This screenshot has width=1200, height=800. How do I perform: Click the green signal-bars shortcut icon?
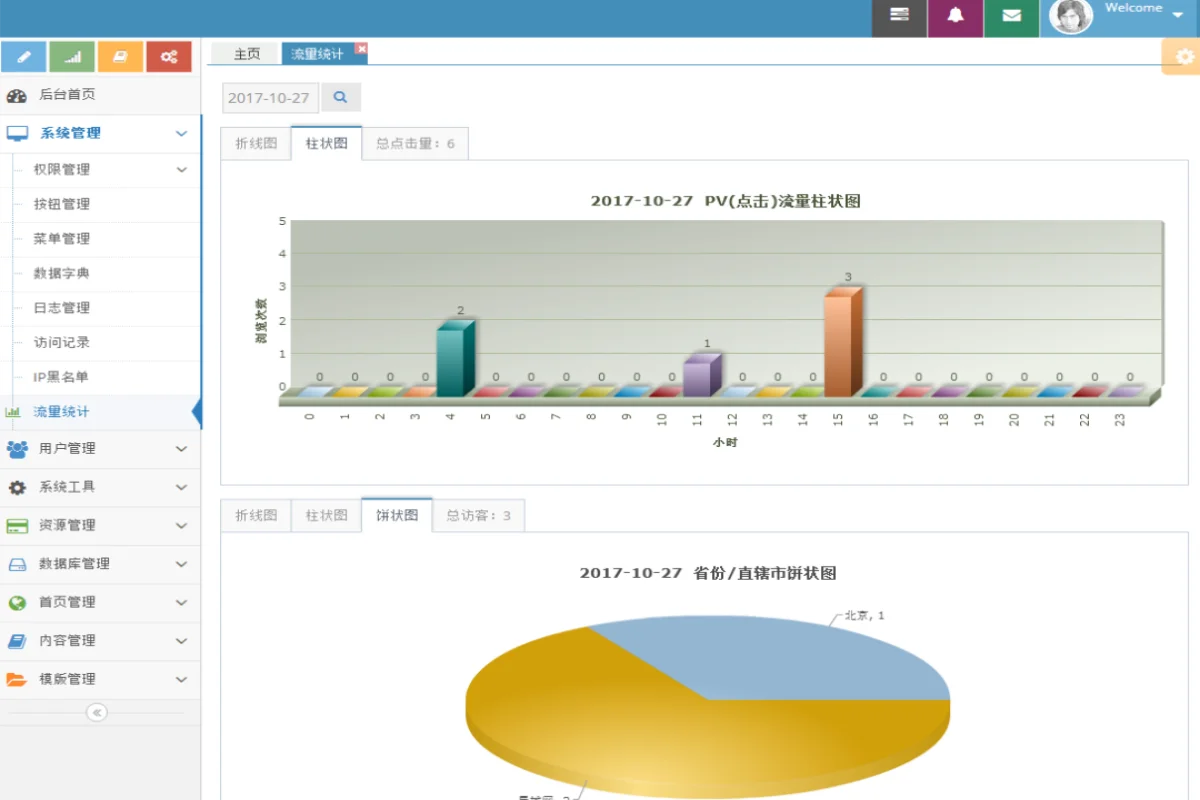pos(72,57)
